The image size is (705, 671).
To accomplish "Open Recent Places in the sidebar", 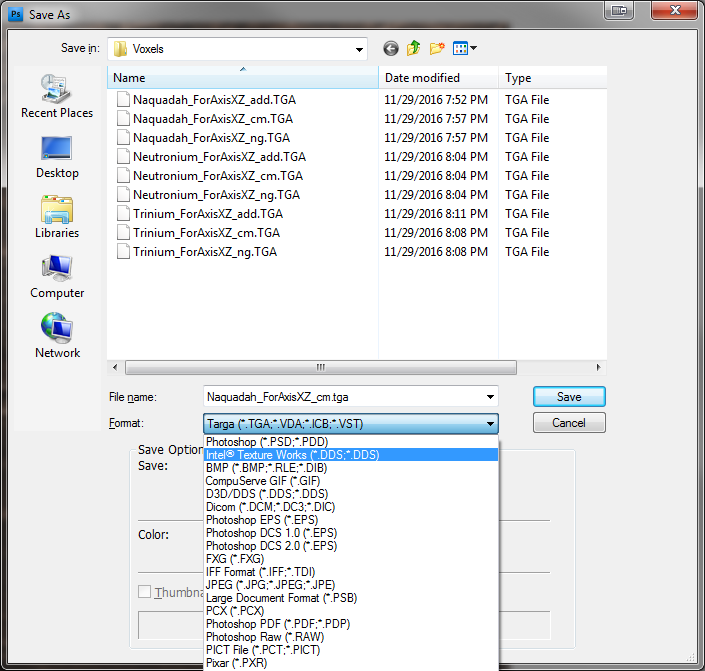I will (x=57, y=96).
